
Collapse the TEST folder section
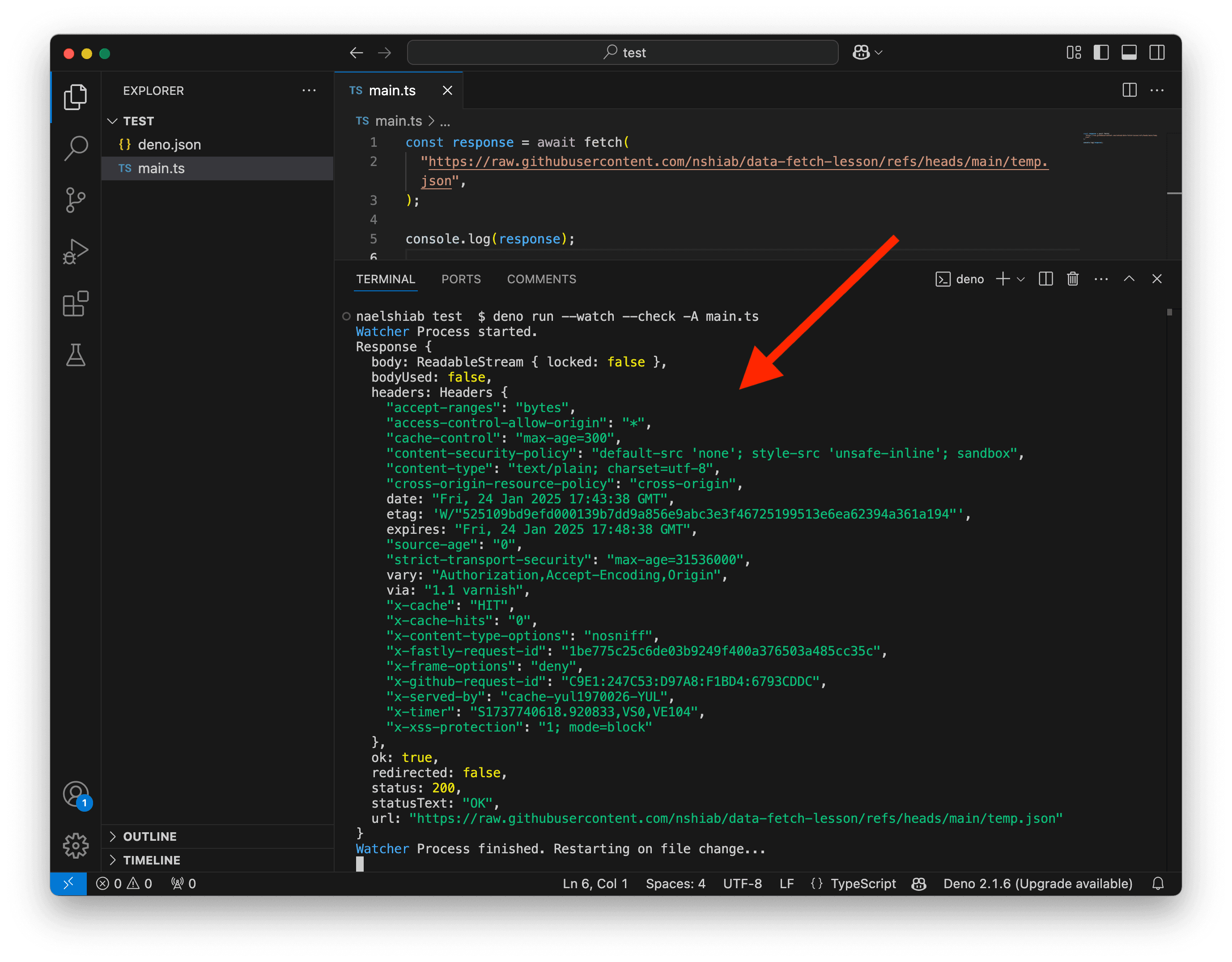point(217,121)
